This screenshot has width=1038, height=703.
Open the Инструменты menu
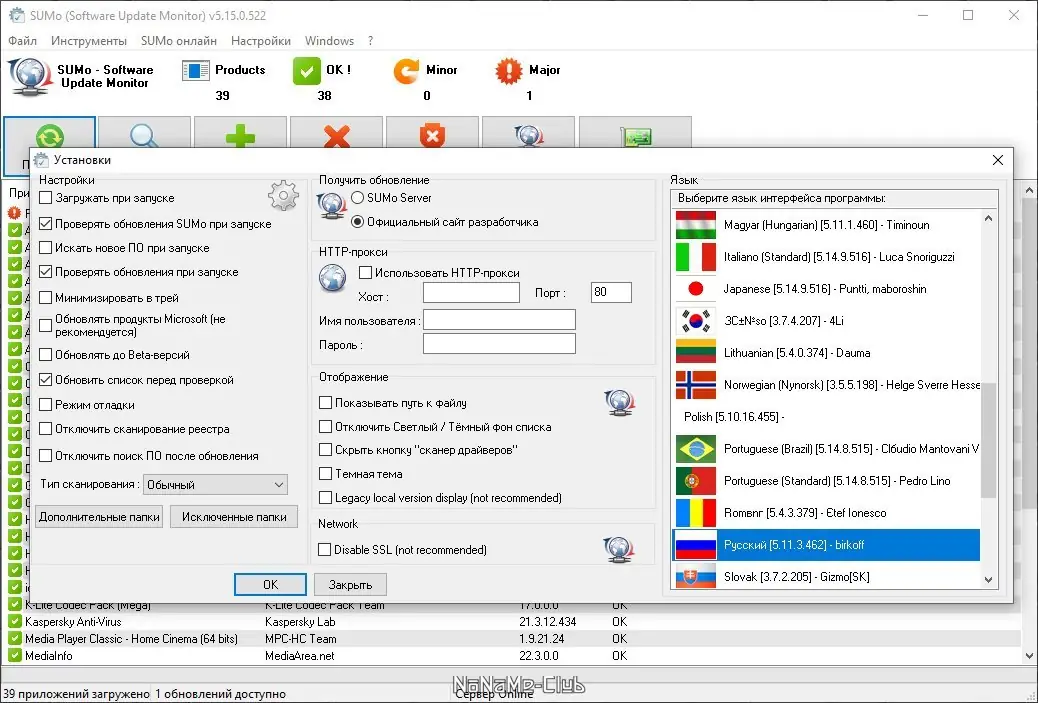click(89, 41)
